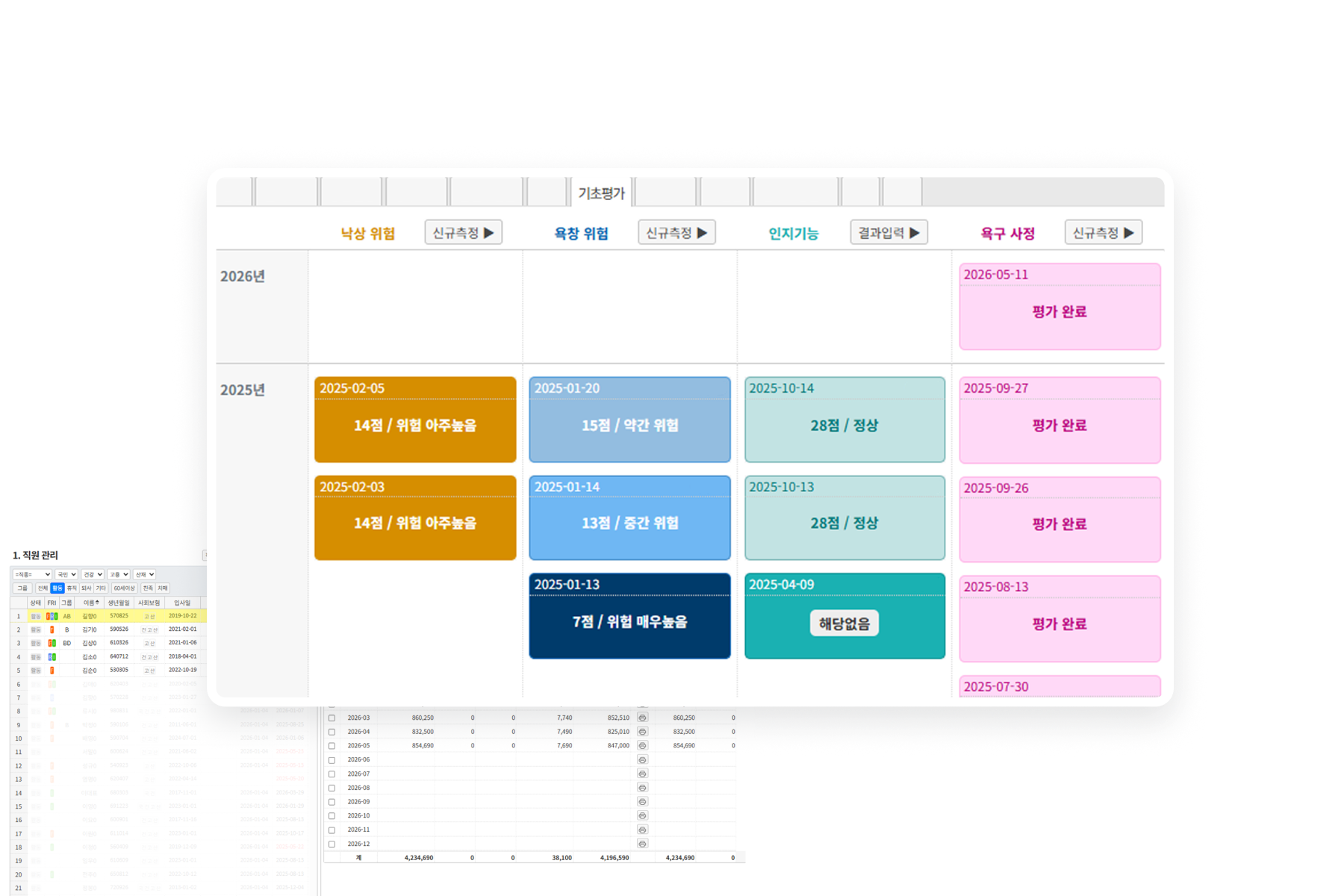Click printer icon for 2026-10
Image resolution: width=1344 pixels, height=896 pixels.
[x=642, y=815]
